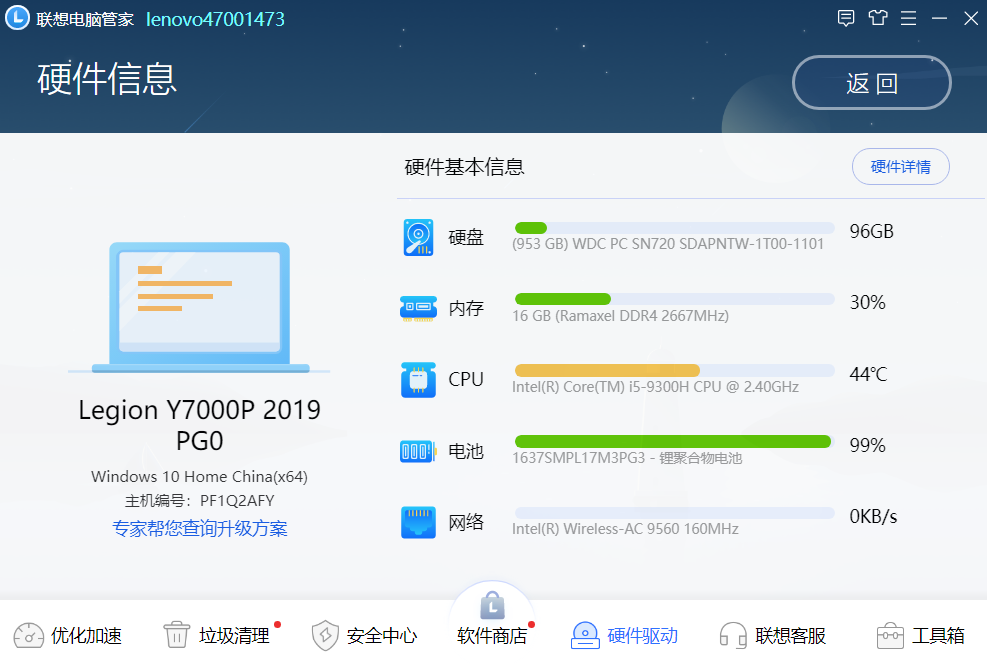
Task: Click the hard disk (硬盘) icon
Action: (x=418, y=237)
